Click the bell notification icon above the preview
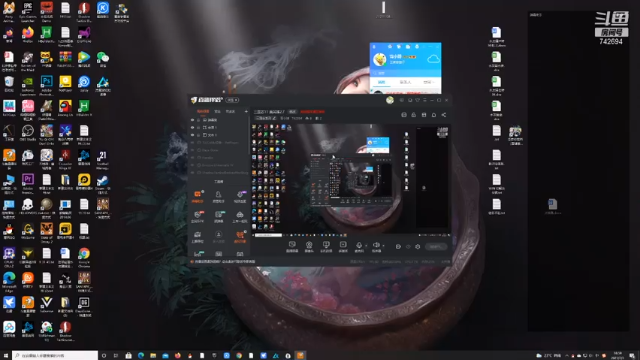 434,115
